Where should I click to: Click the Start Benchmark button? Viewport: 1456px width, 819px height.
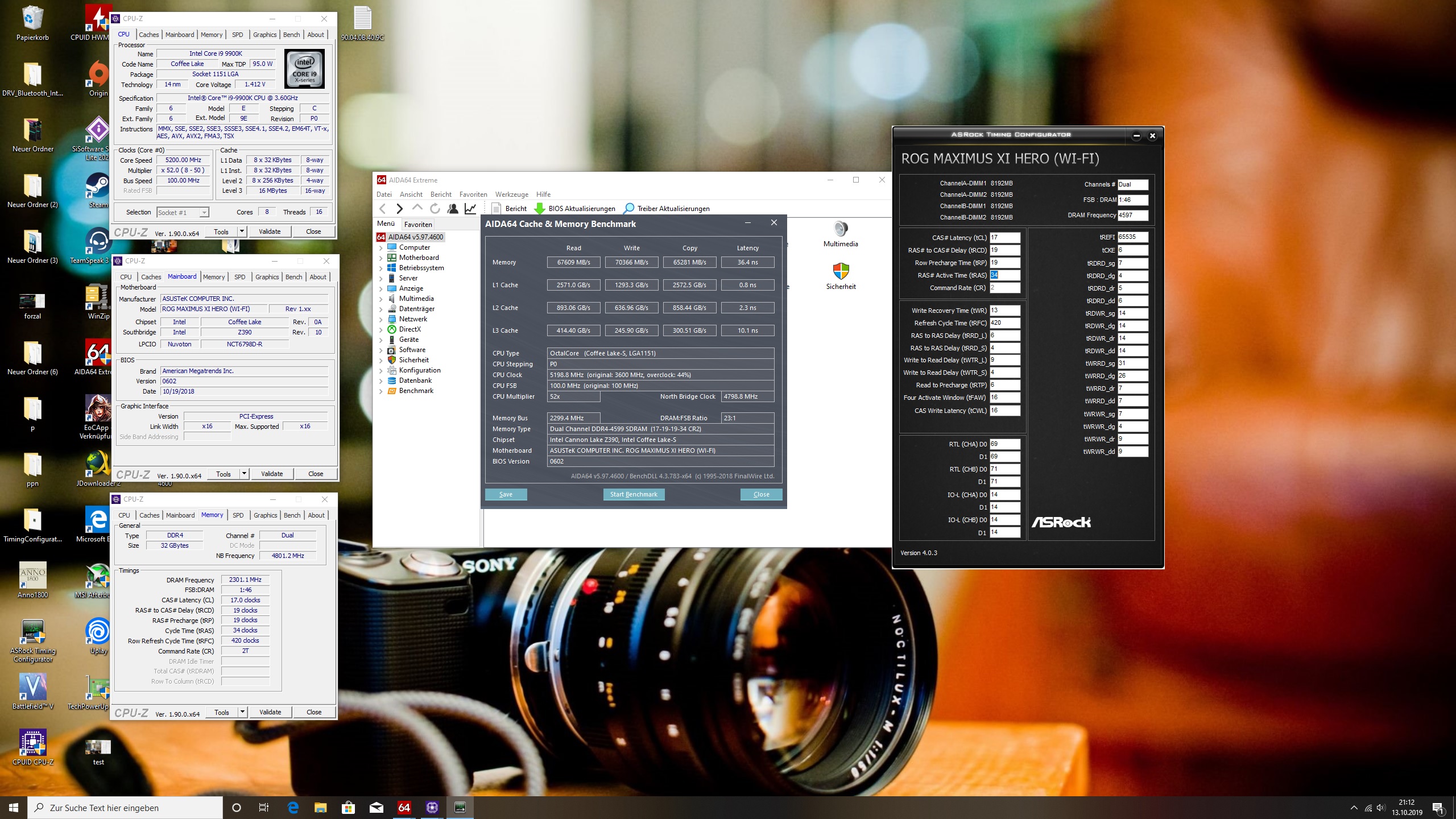[633, 494]
